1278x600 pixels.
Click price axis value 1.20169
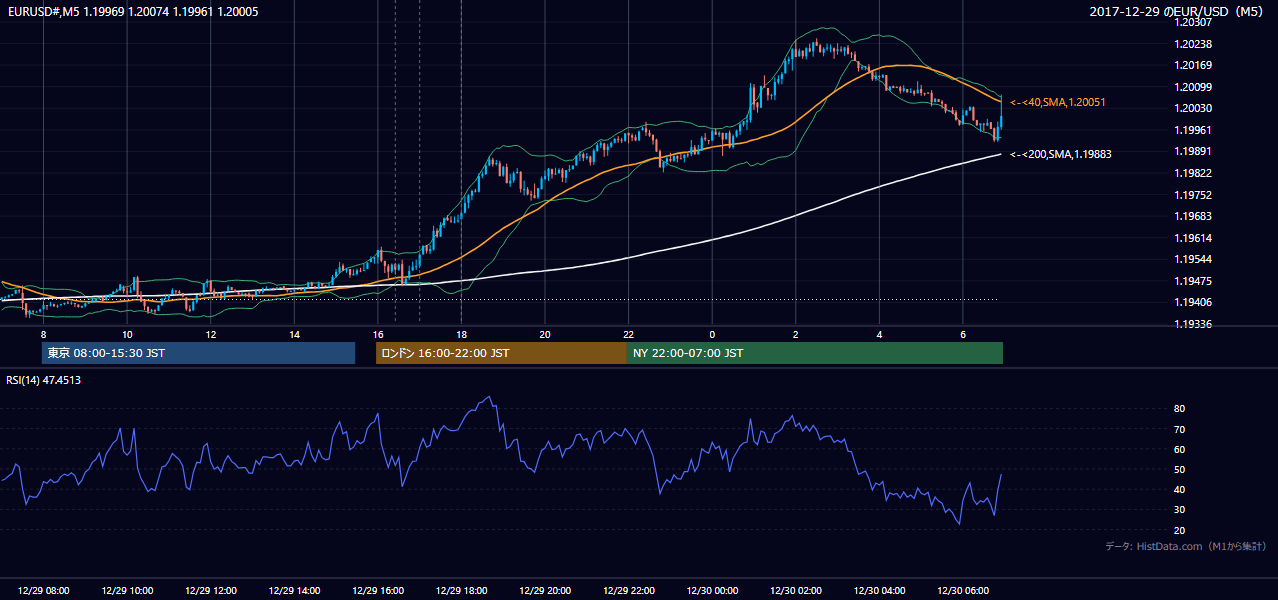1193,65
